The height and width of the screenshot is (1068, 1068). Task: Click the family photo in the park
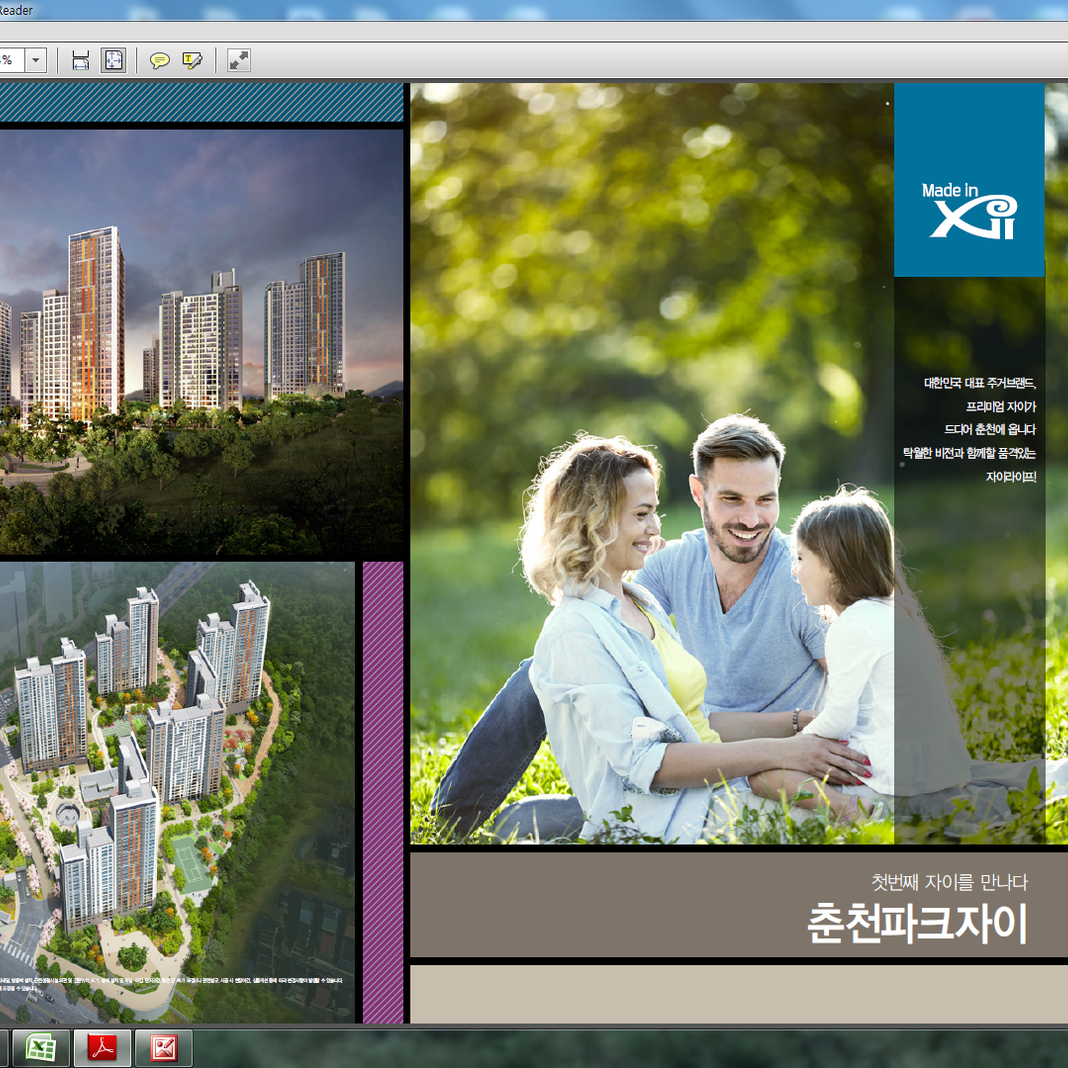[x=651, y=463]
